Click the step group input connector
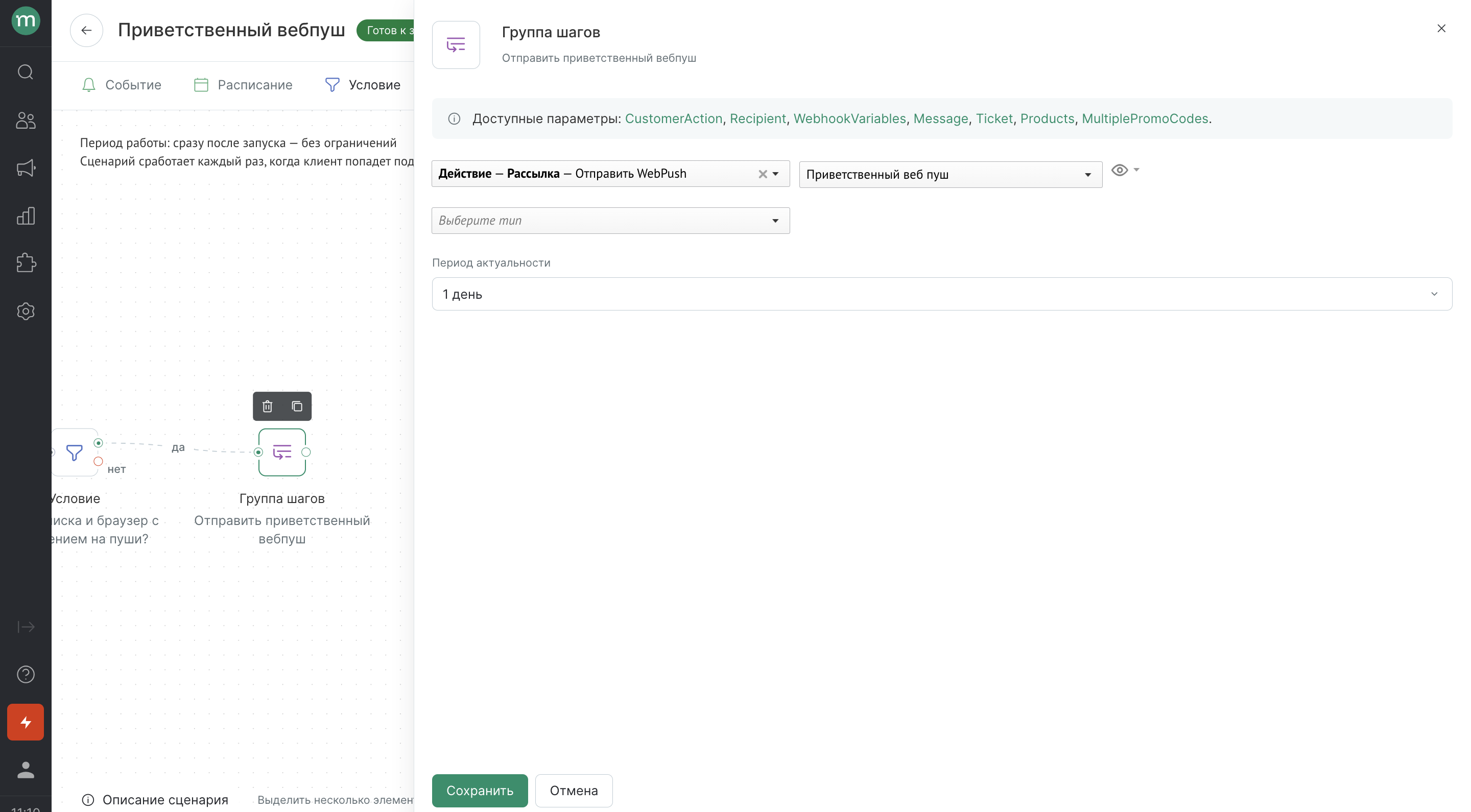This screenshot has width=1471, height=812. point(258,452)
